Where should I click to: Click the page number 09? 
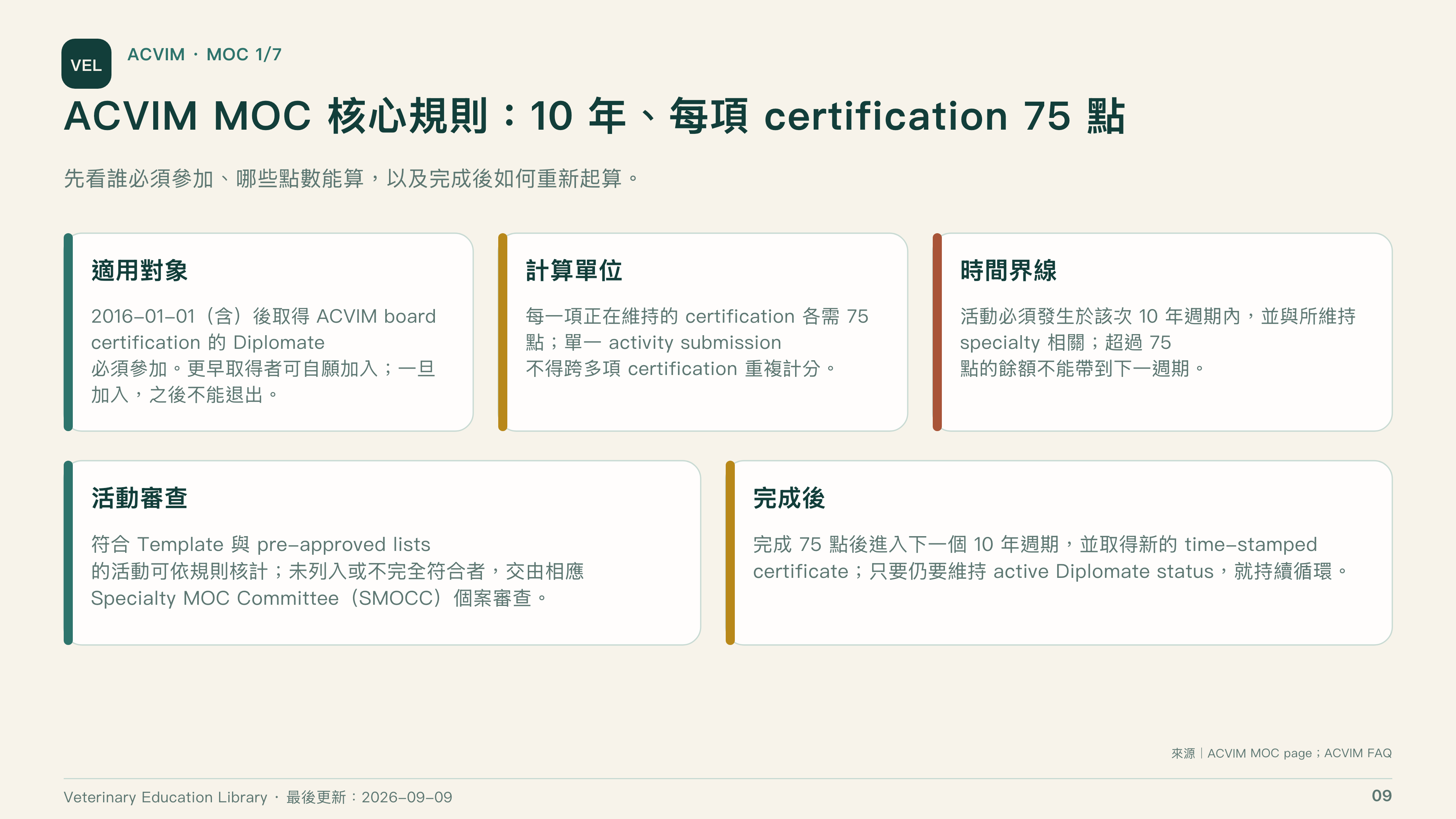[x=1381, y=796]
